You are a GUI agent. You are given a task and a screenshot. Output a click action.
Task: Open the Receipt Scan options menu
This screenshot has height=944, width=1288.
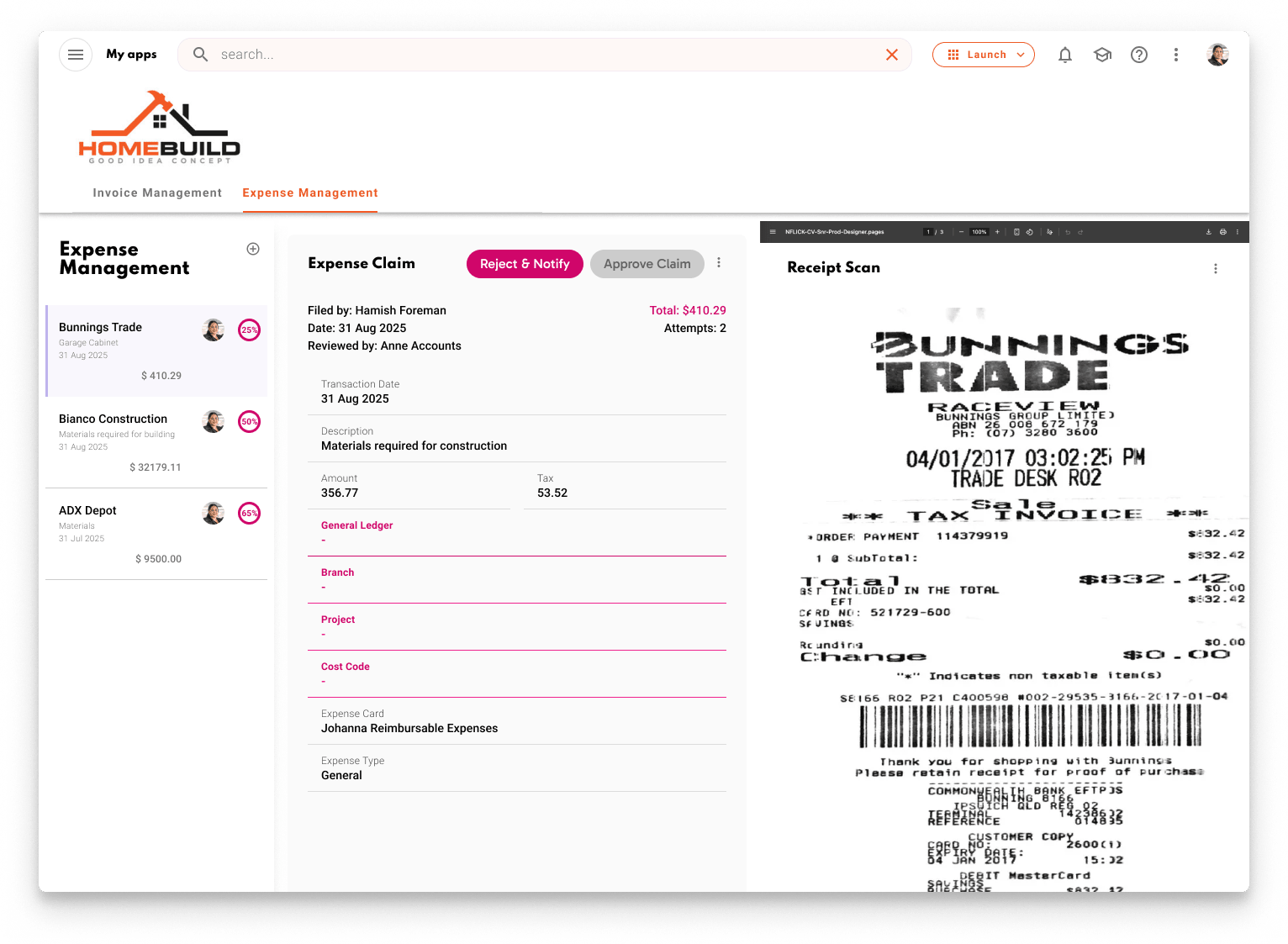[x=1216, y=268]
